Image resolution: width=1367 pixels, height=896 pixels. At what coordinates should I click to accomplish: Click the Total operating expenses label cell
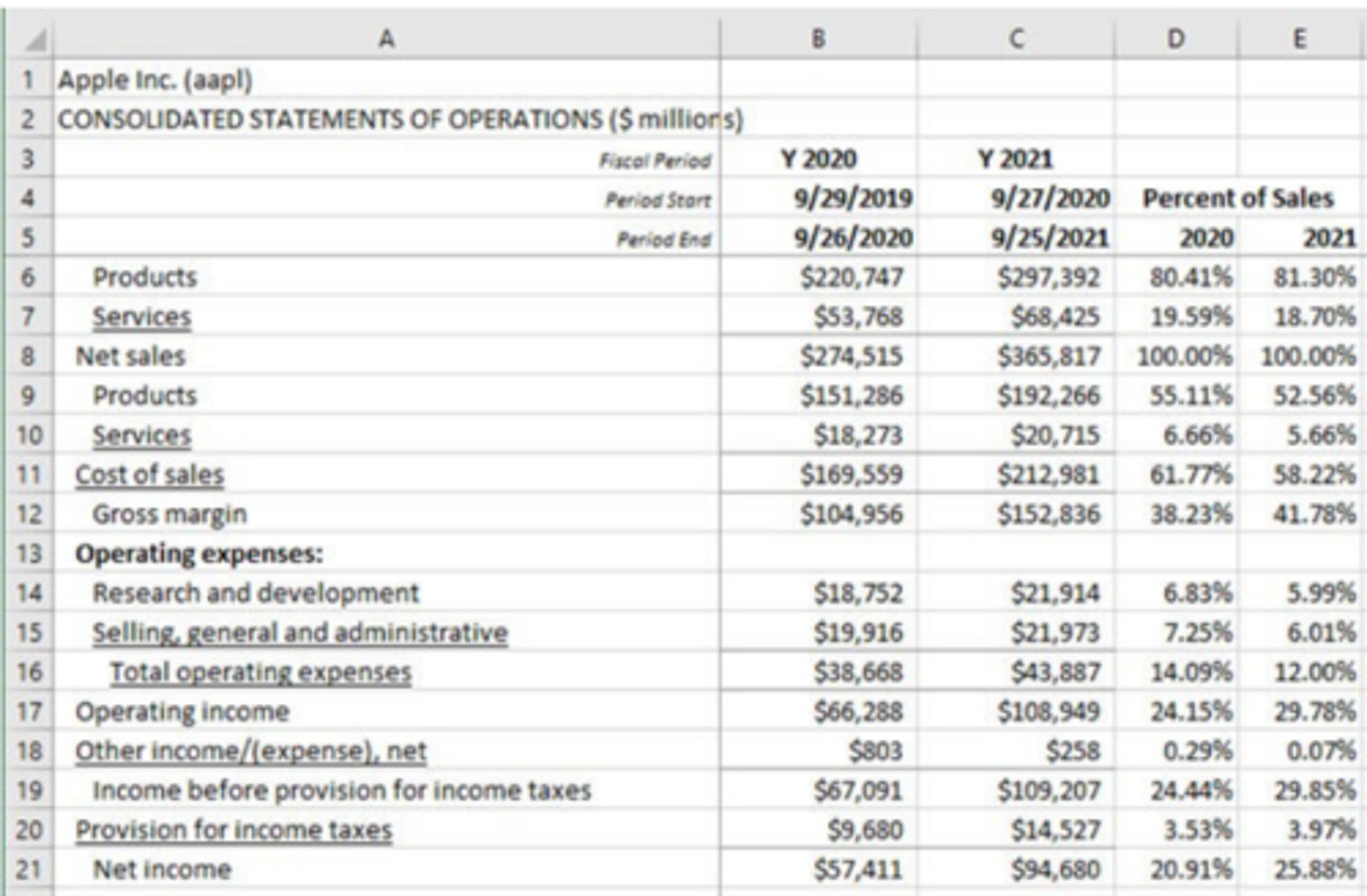pos(260,672)
